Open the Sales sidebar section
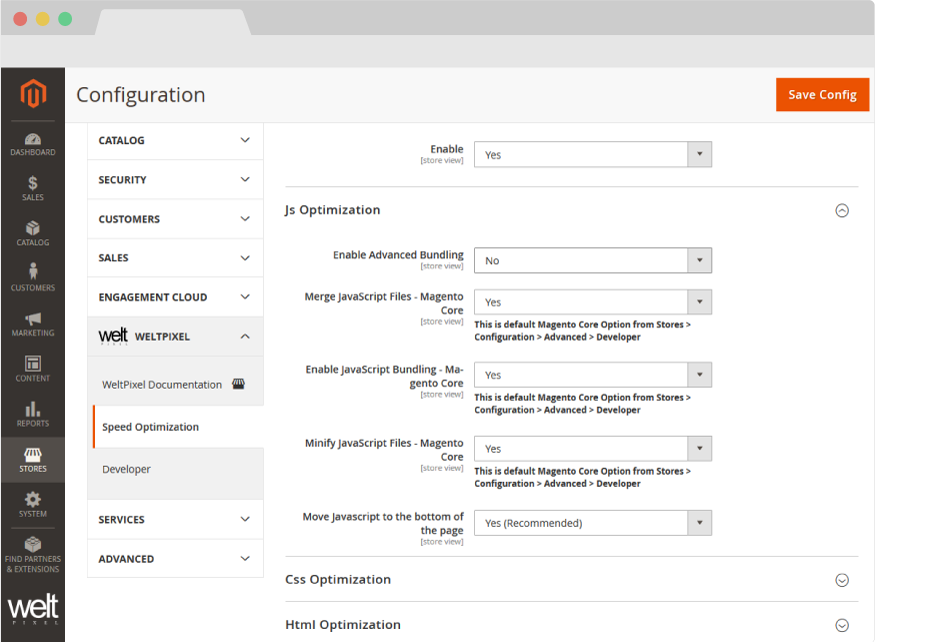The image size is (952, 642). click(x=32, y=184)
